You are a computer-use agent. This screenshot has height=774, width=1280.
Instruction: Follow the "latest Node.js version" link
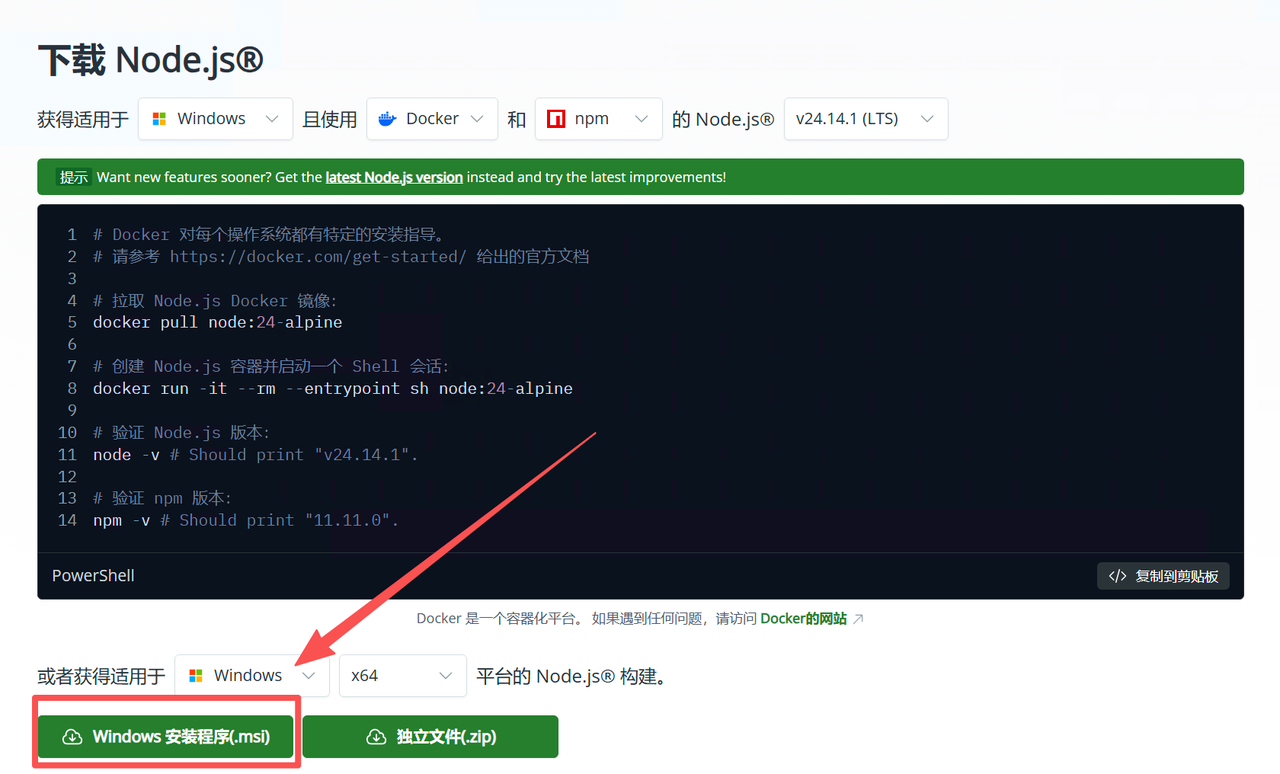click(394, 177)
